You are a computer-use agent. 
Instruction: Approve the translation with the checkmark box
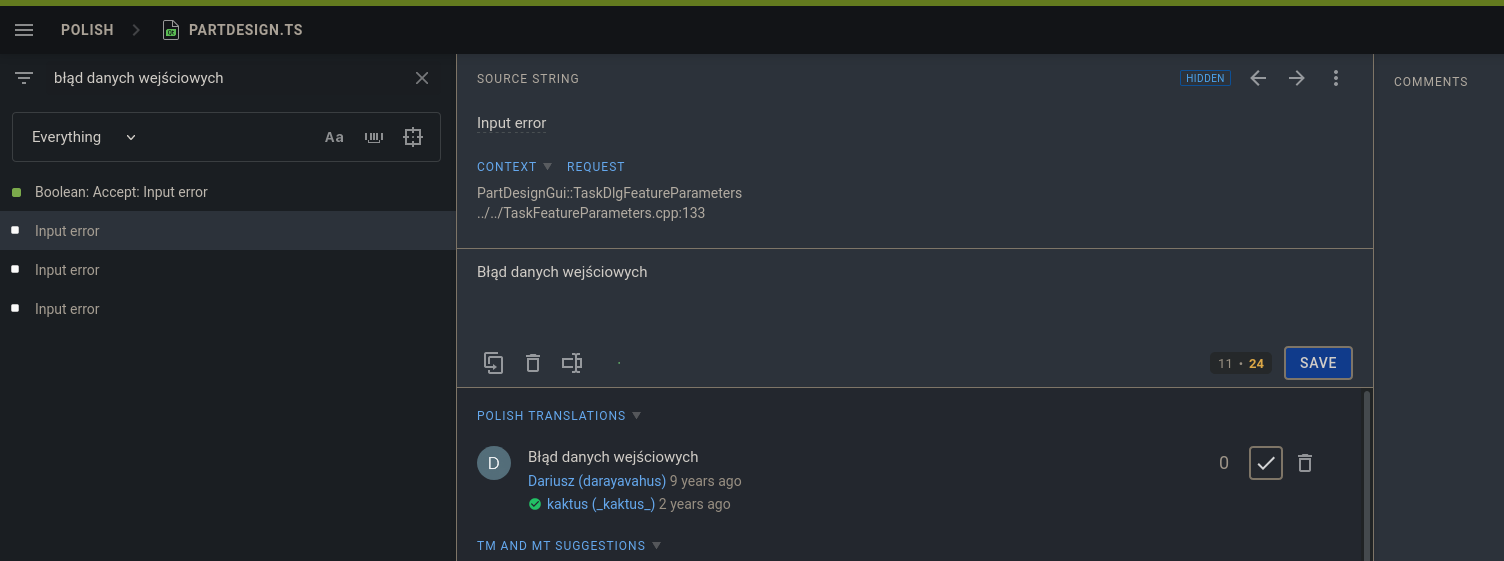click(1266, 463)
